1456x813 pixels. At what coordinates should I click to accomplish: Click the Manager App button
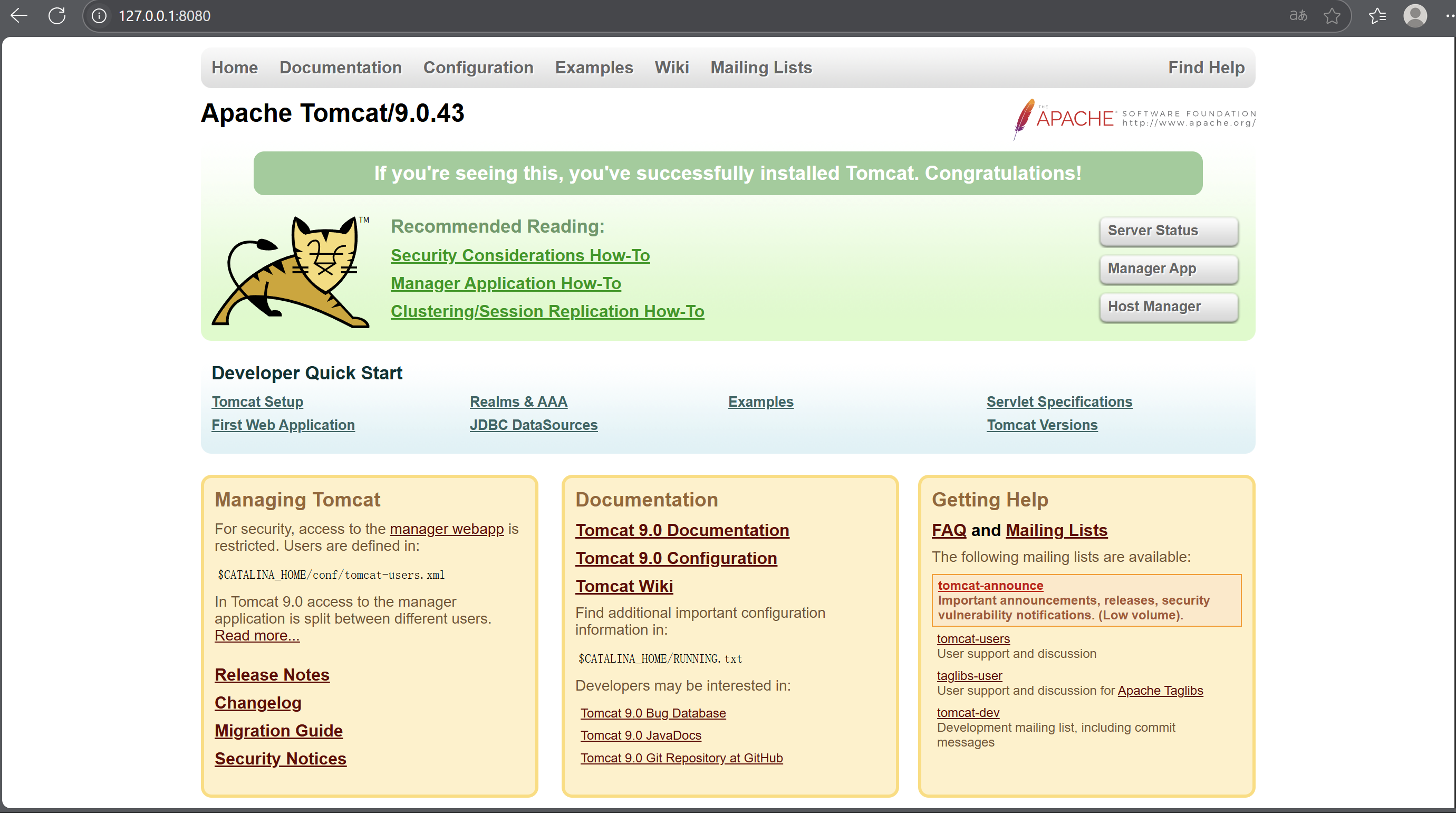pyautogui.click(x=1168, y=269)
